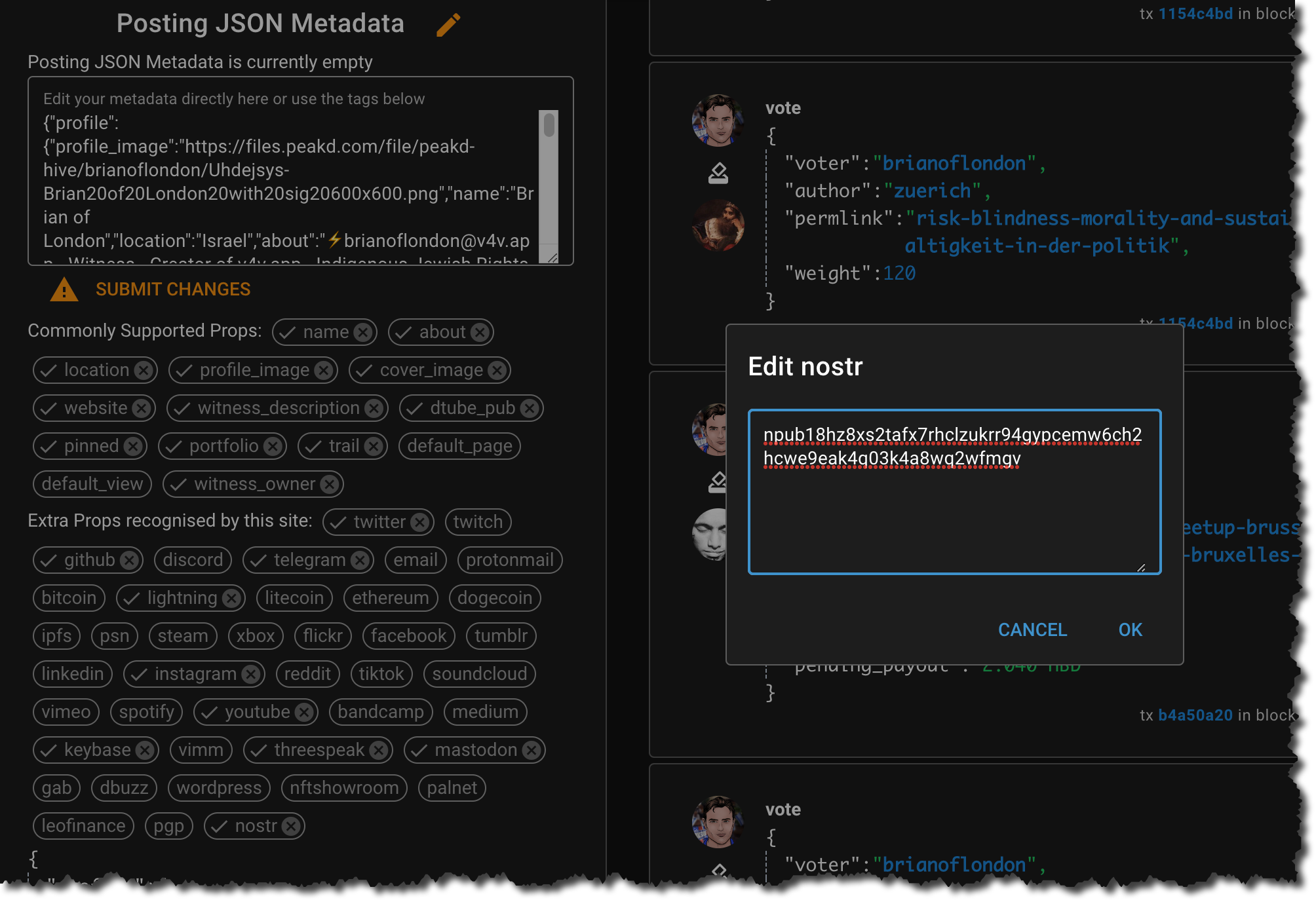
Task: Select the medium prop chip
Action: (x=485, y=712)
